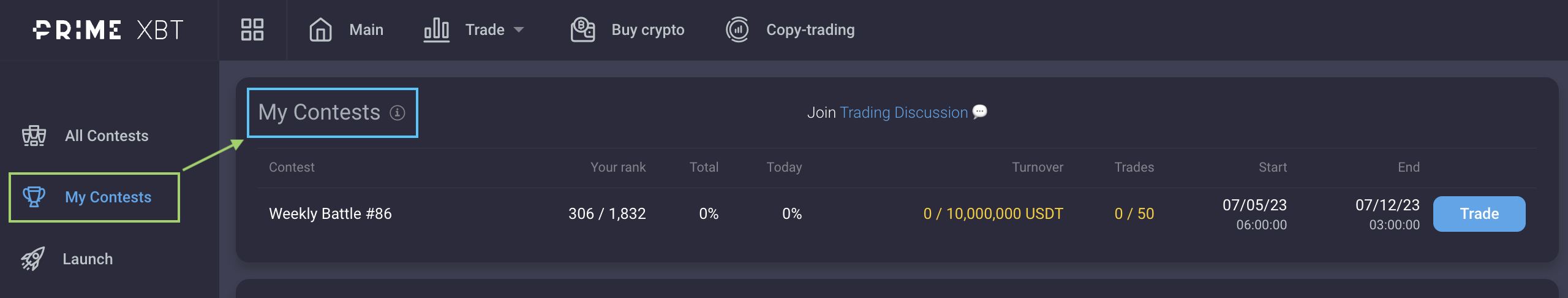Click the Launch rocket icon

click(x=33, y=259)
